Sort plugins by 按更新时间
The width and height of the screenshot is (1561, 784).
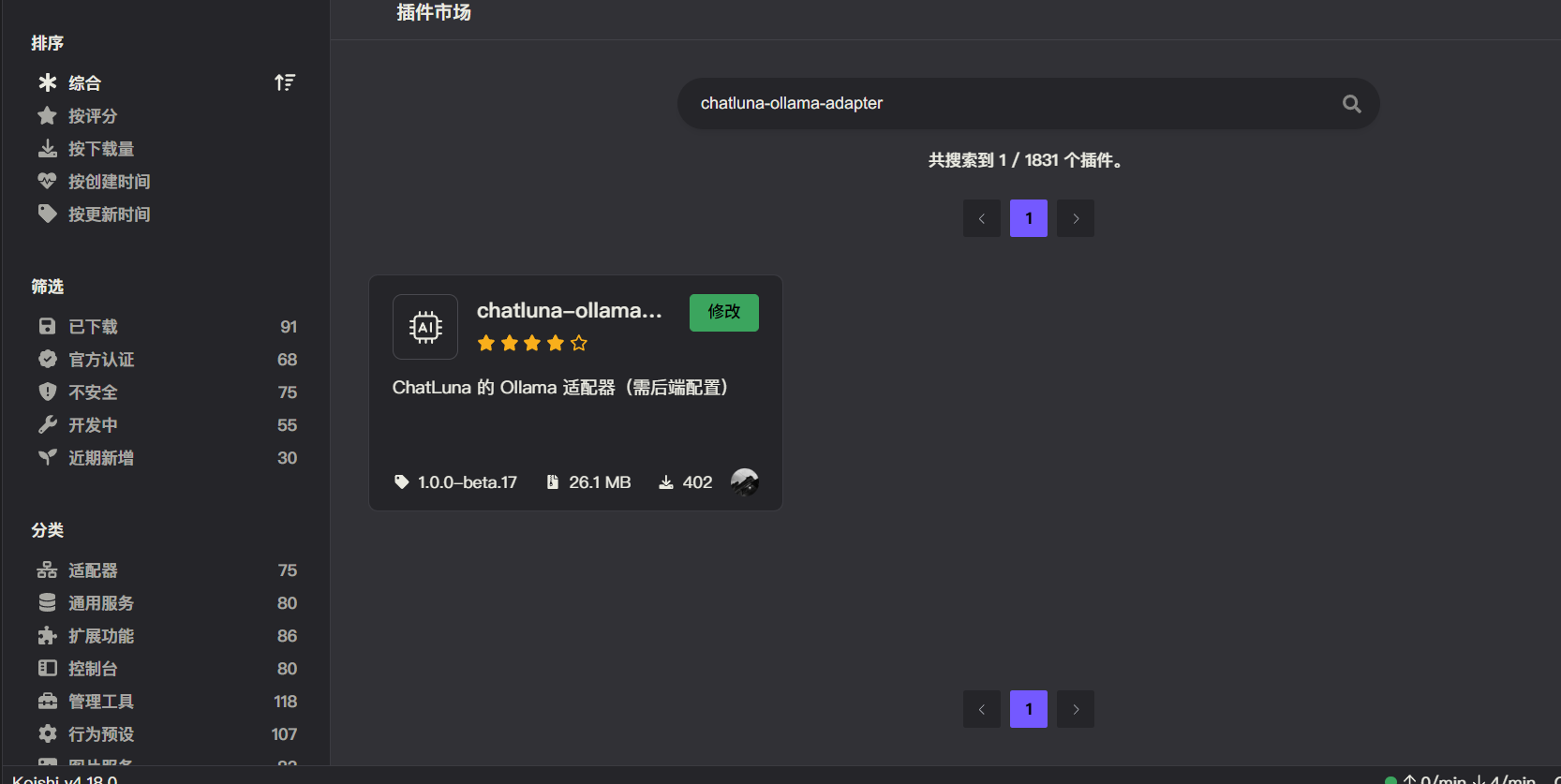pyautogui.click(x=109, y=214)
